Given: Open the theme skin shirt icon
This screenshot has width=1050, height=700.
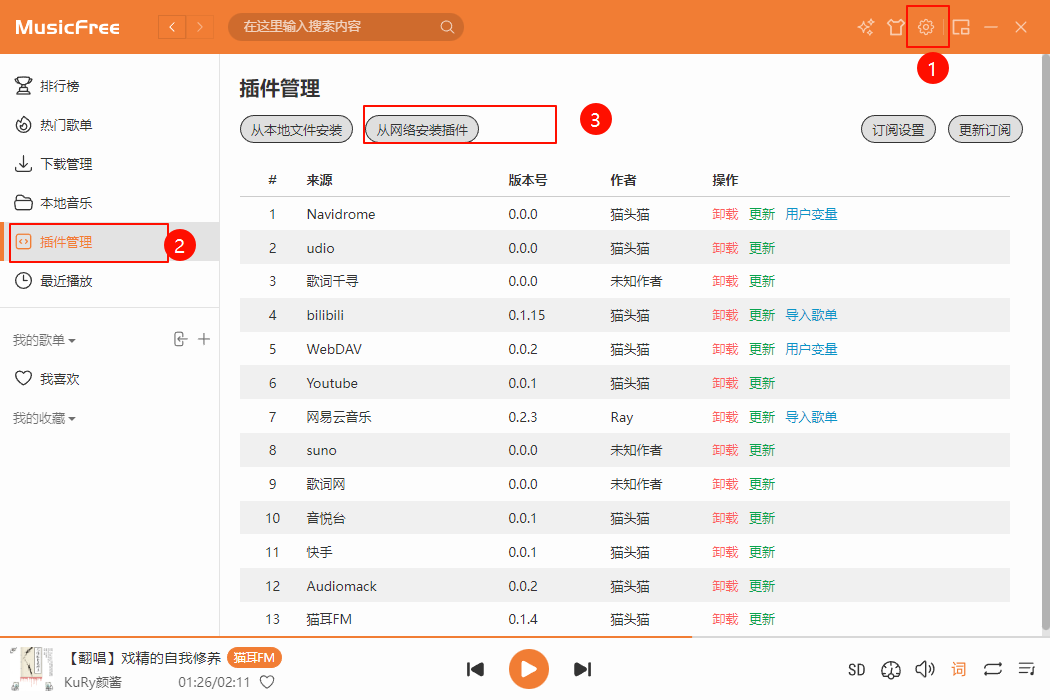Looking at the screenshot, I should pos(896,27).
